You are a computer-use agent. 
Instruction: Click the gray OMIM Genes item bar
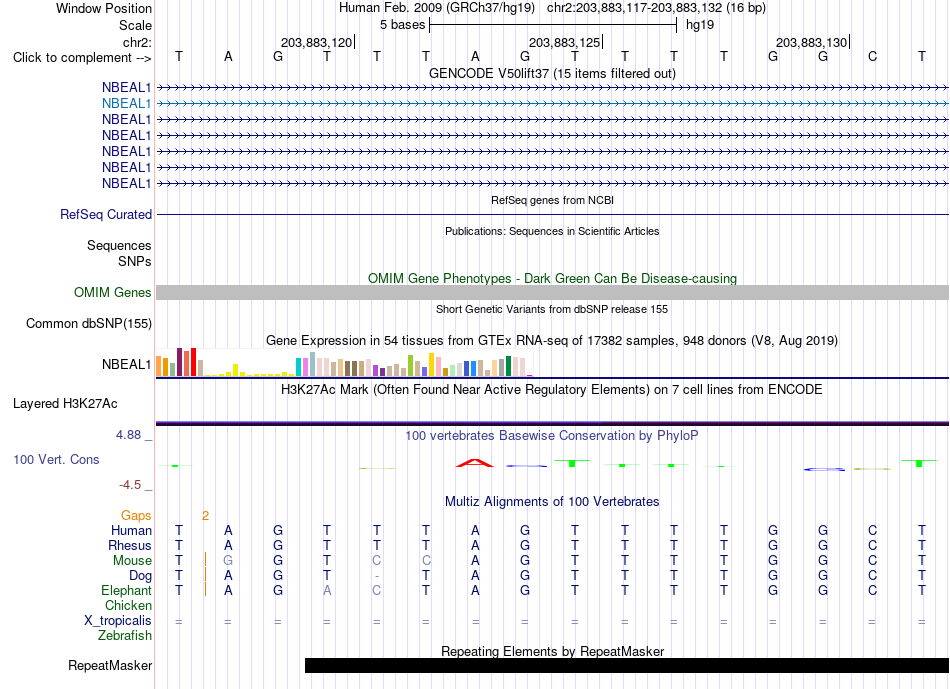552,293
